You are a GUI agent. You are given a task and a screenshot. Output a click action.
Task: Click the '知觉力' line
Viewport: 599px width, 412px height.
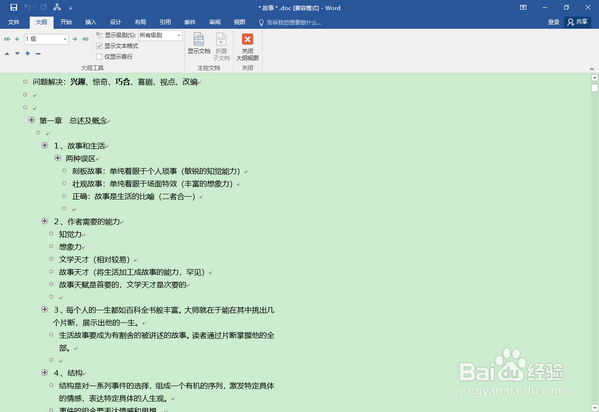72,234
